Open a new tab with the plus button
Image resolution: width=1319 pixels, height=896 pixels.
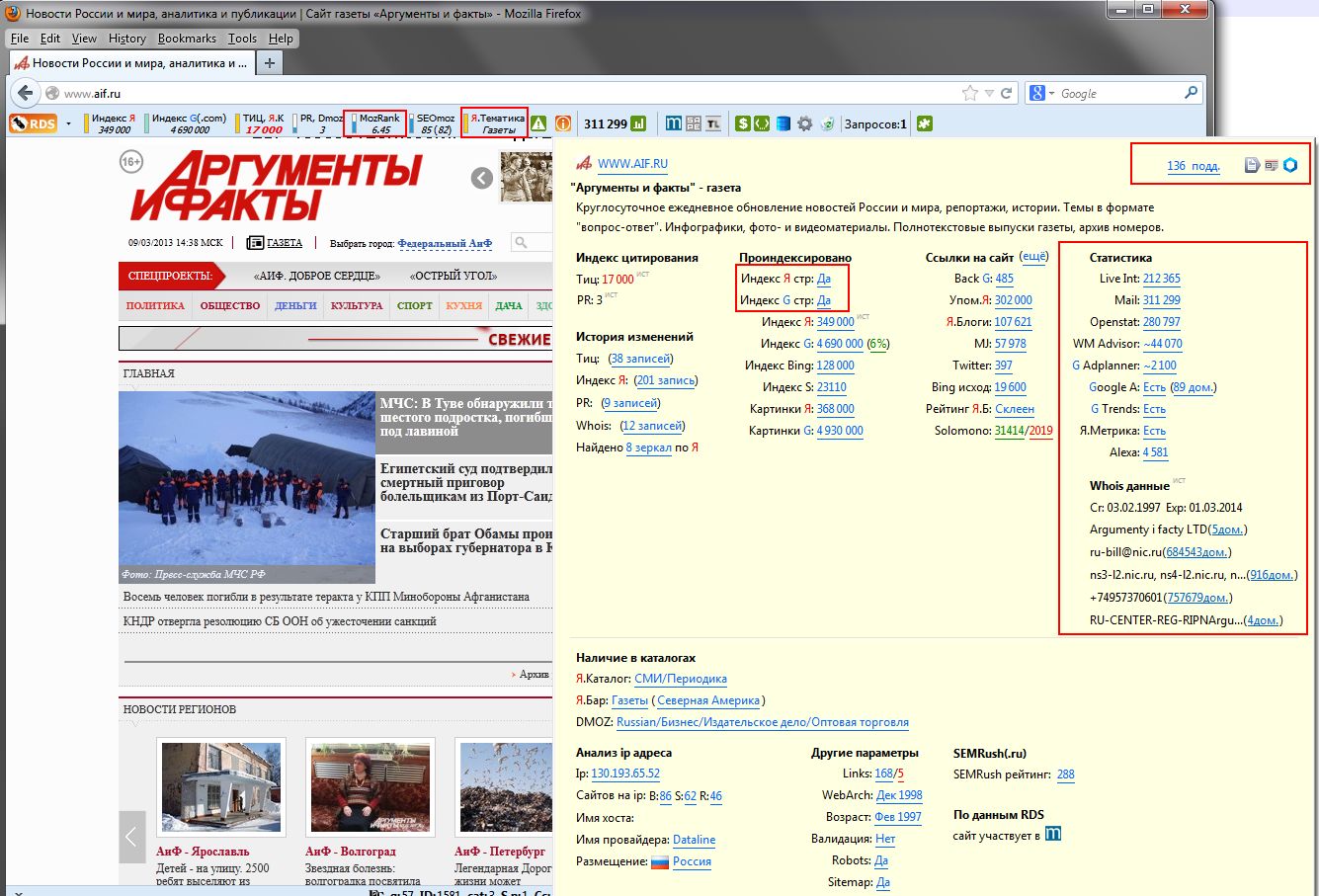pyautogui.click(x=269, y=62)
